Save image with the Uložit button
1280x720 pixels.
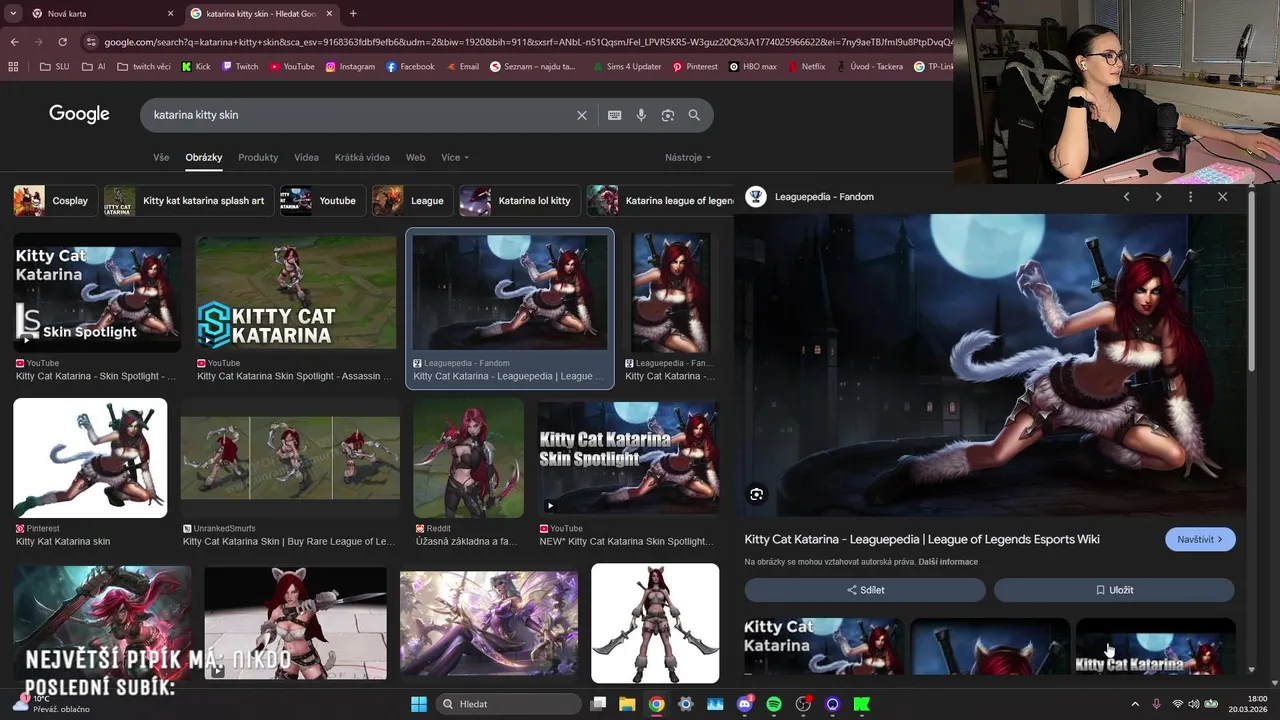1114,590
